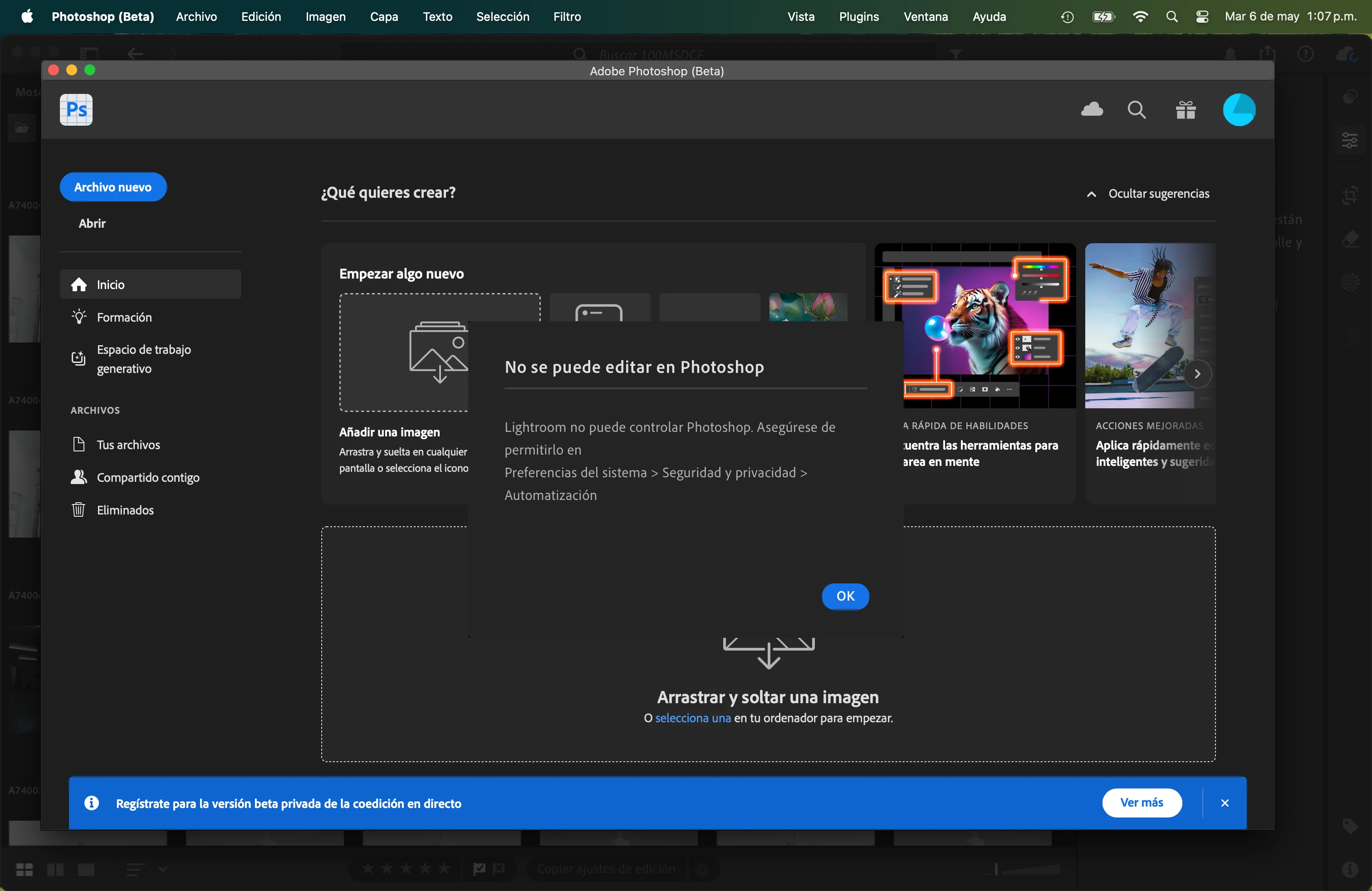The width and height of the screenshot is (1372, 891).
Task: Open the Ventana menu
Action: [x=925, y=17]
